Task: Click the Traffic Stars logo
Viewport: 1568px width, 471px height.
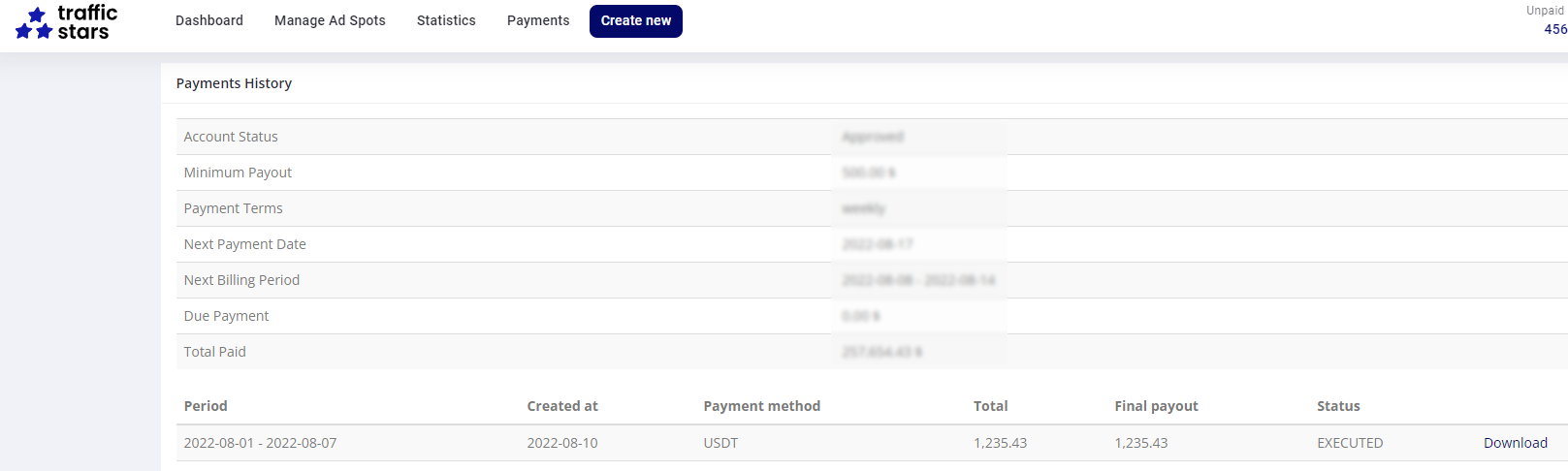Action: 66,21
